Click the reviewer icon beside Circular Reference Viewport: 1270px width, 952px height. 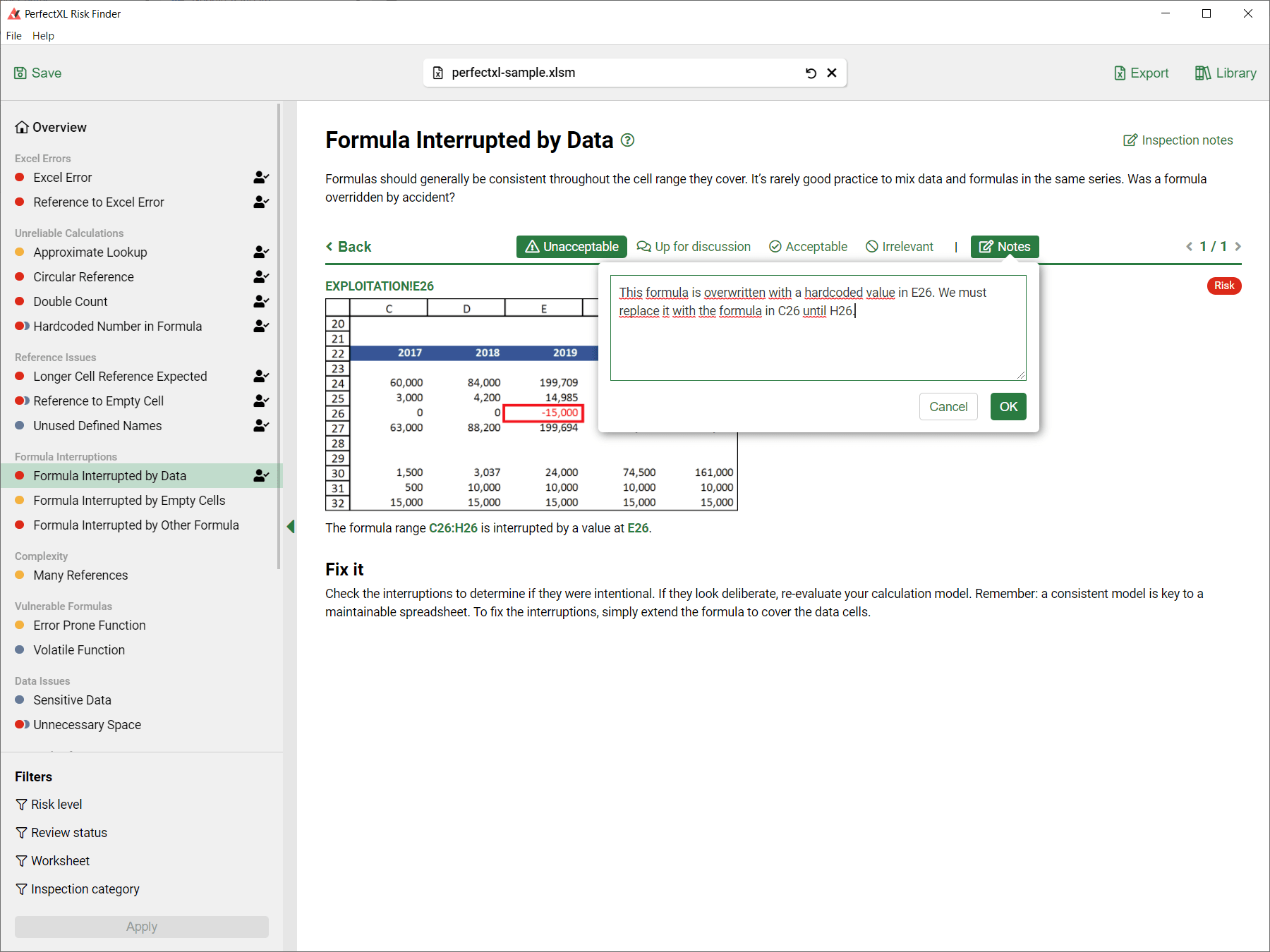point(261,277)
